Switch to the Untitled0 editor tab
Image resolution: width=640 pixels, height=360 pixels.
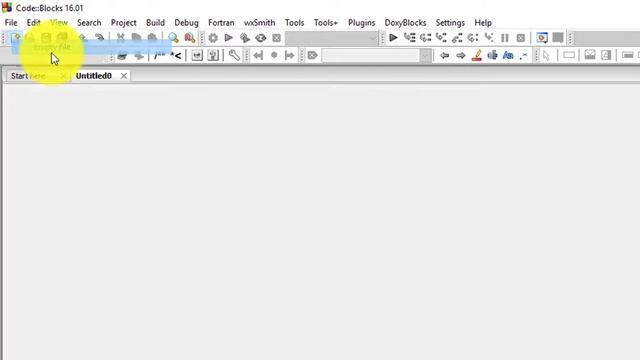click(93, 76)
